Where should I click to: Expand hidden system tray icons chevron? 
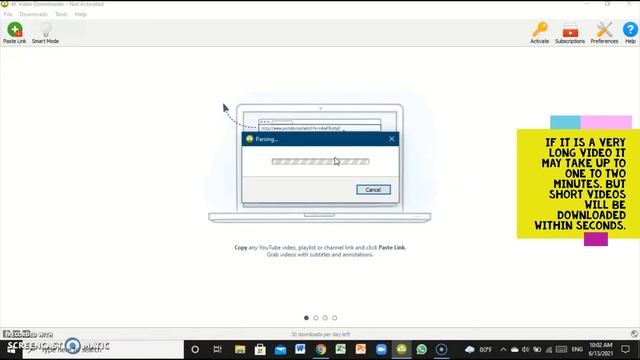click(x=503, y=350)
